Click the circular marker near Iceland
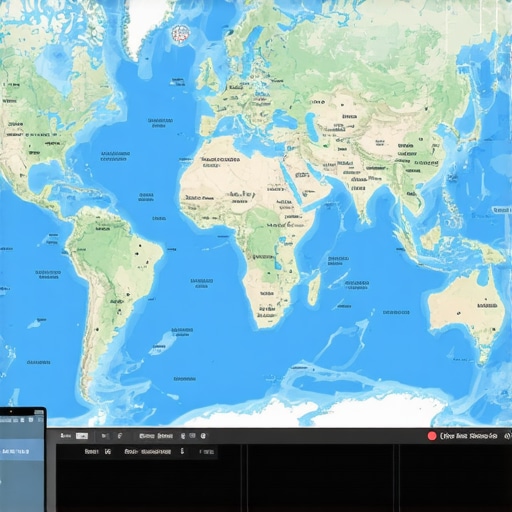512x512 pixels. pyautogui.click(x=181, y=34)
